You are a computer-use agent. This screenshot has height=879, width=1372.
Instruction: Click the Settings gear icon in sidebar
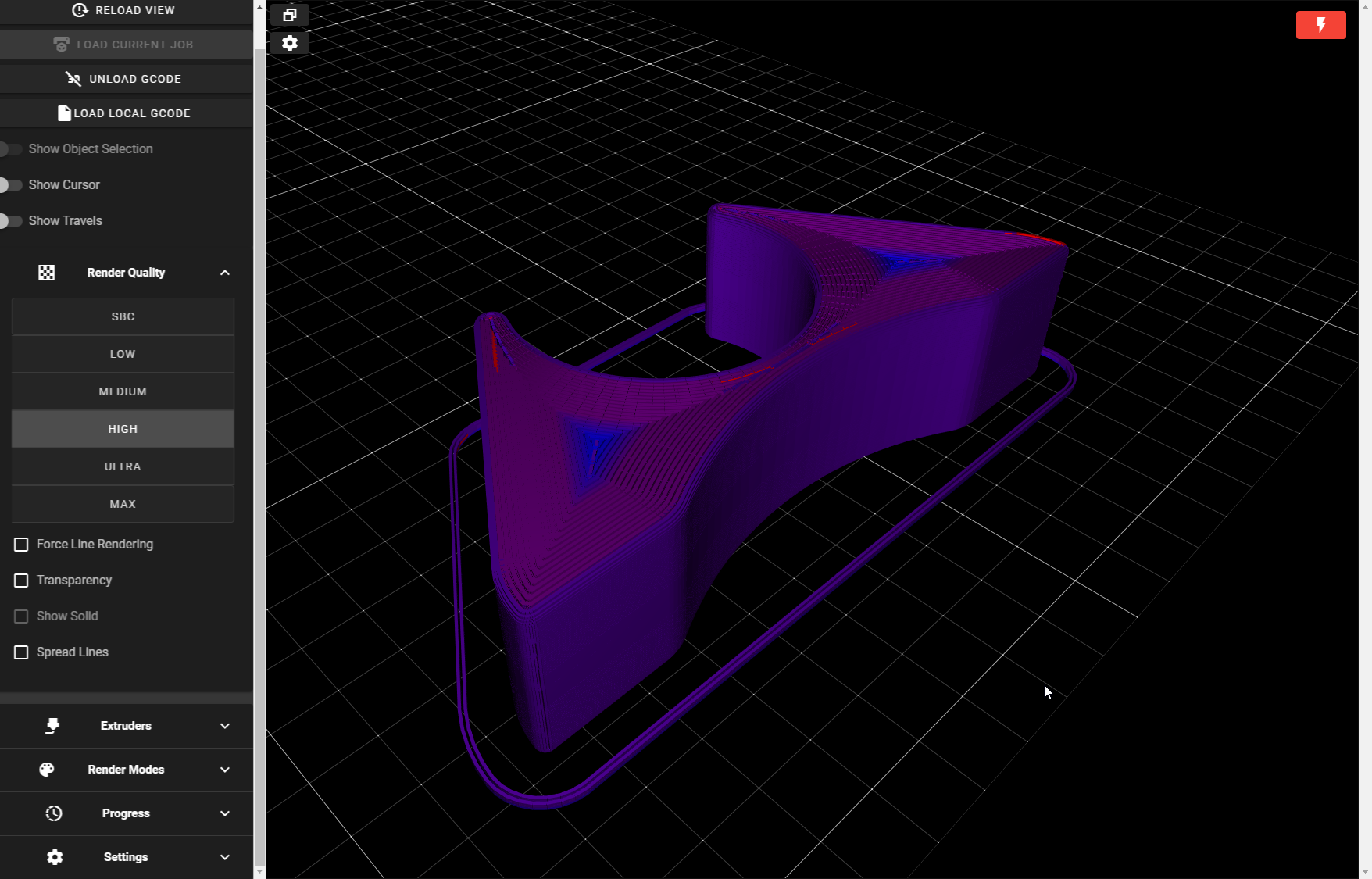[x=55, y=857]
